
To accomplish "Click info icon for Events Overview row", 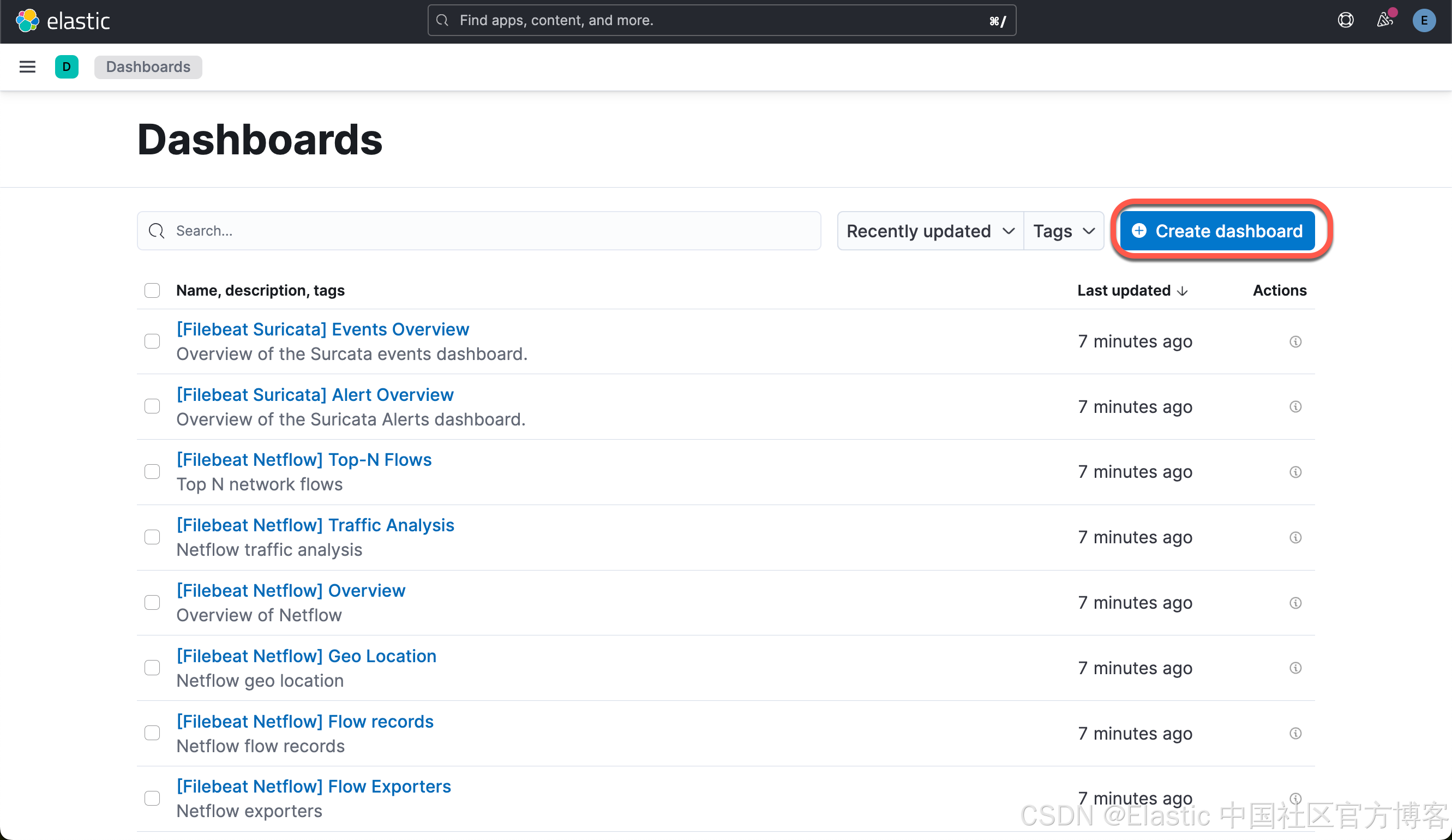I will coord(1295,341).
